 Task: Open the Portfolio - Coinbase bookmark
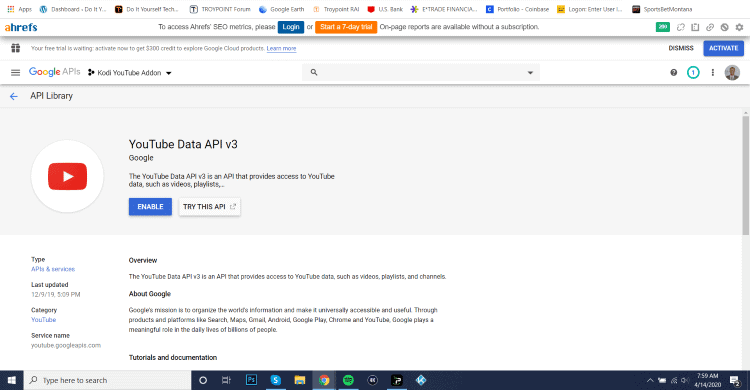tap(518, 9)
